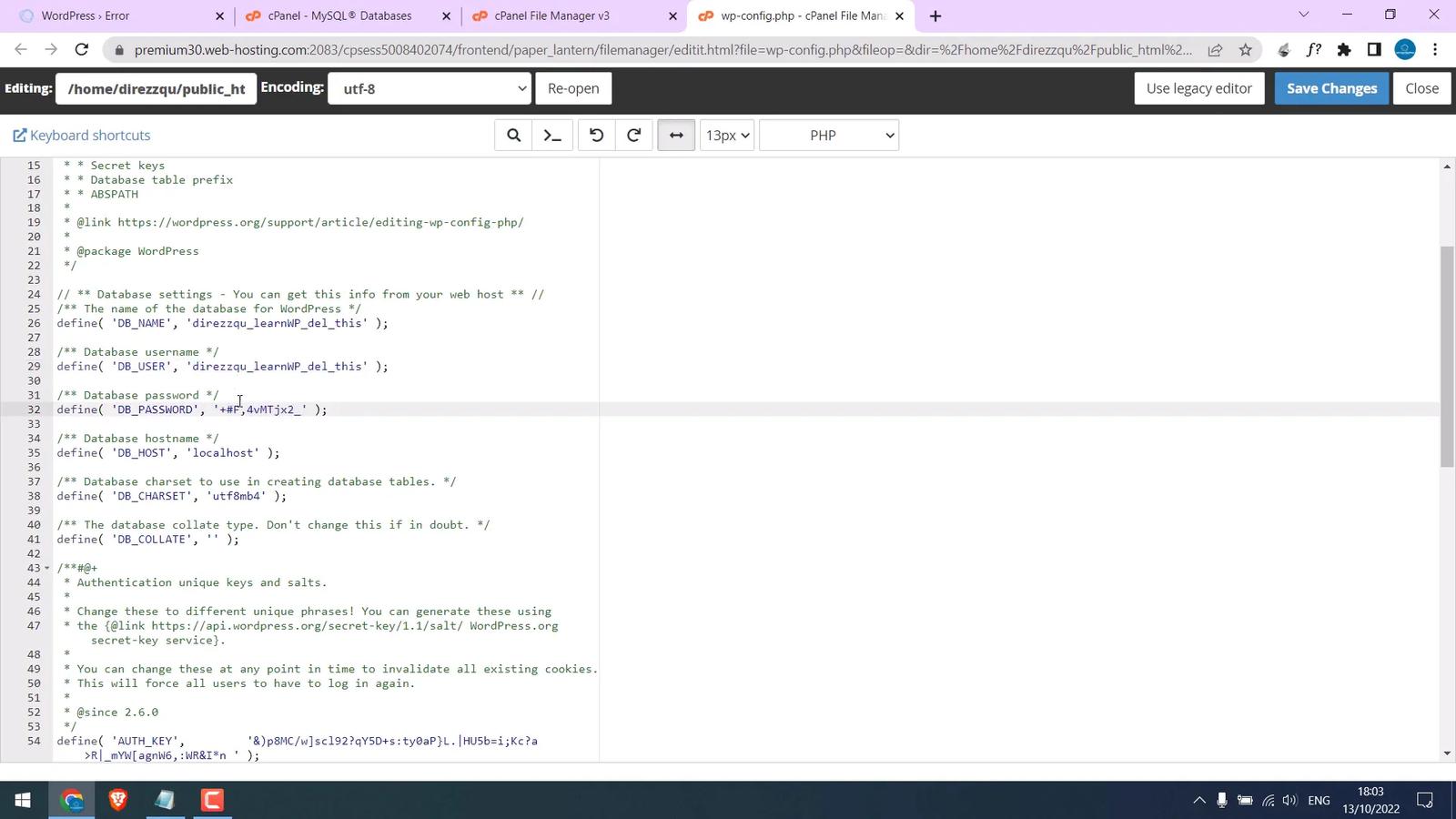Close the editor with Close button

[x=1421, y=88]
